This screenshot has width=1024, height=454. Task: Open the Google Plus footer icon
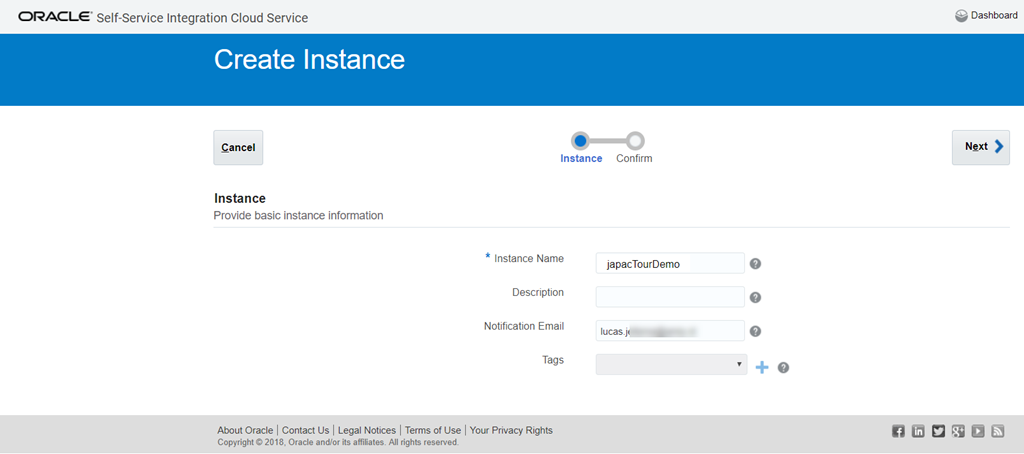point(958,431)
